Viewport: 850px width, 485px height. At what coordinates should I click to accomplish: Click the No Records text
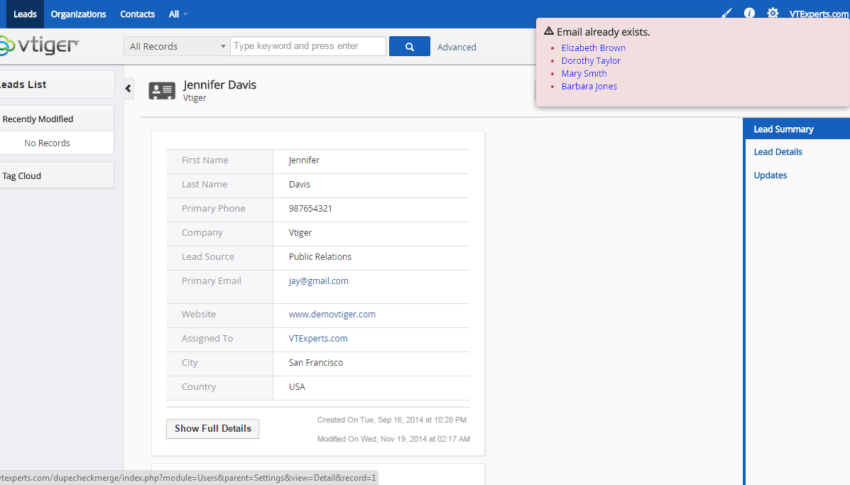click(x=47, y=143)
